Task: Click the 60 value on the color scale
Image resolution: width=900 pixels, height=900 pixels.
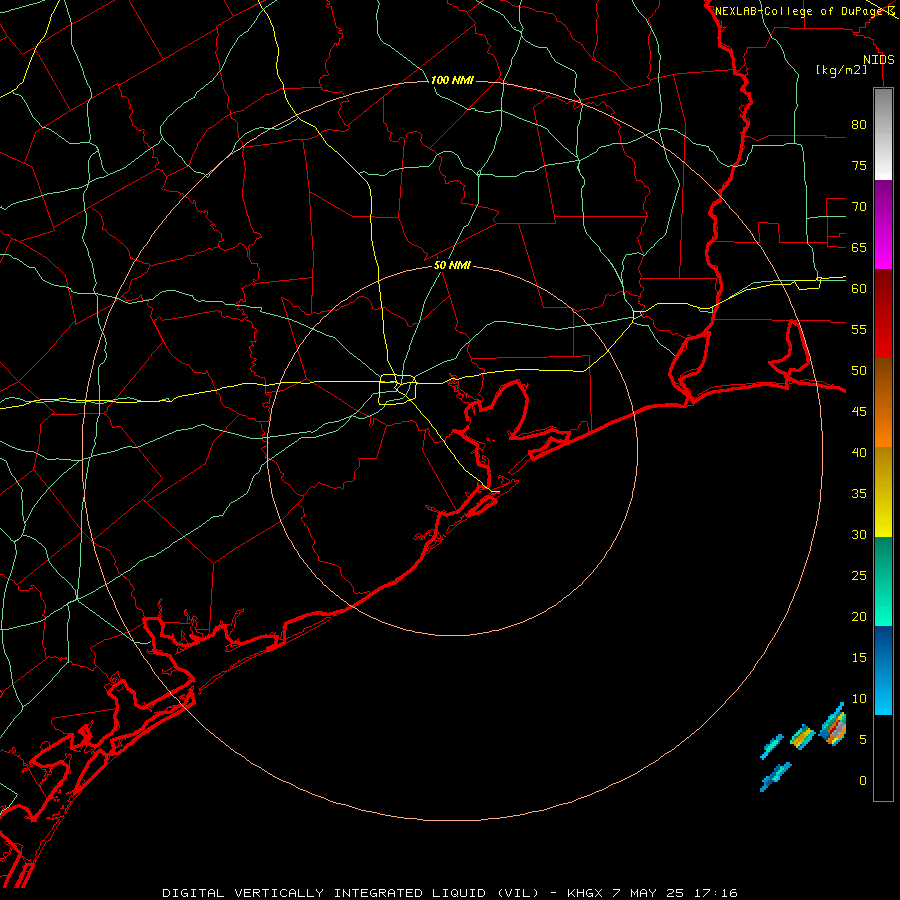Action: point(859,289)
